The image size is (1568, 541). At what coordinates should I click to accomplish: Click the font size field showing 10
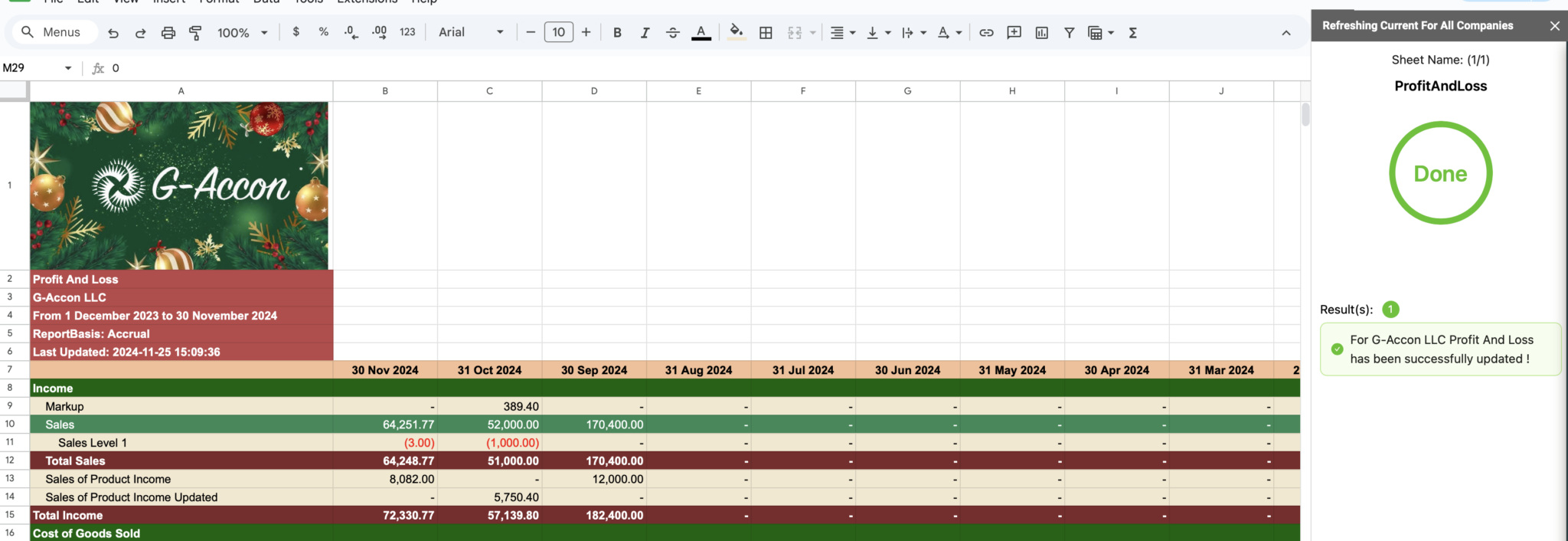coord(559,32)
